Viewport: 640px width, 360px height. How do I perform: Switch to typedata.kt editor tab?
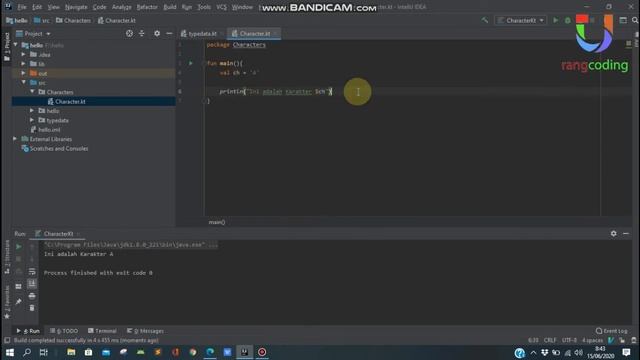pyautogui.click(x=202, y=33)
